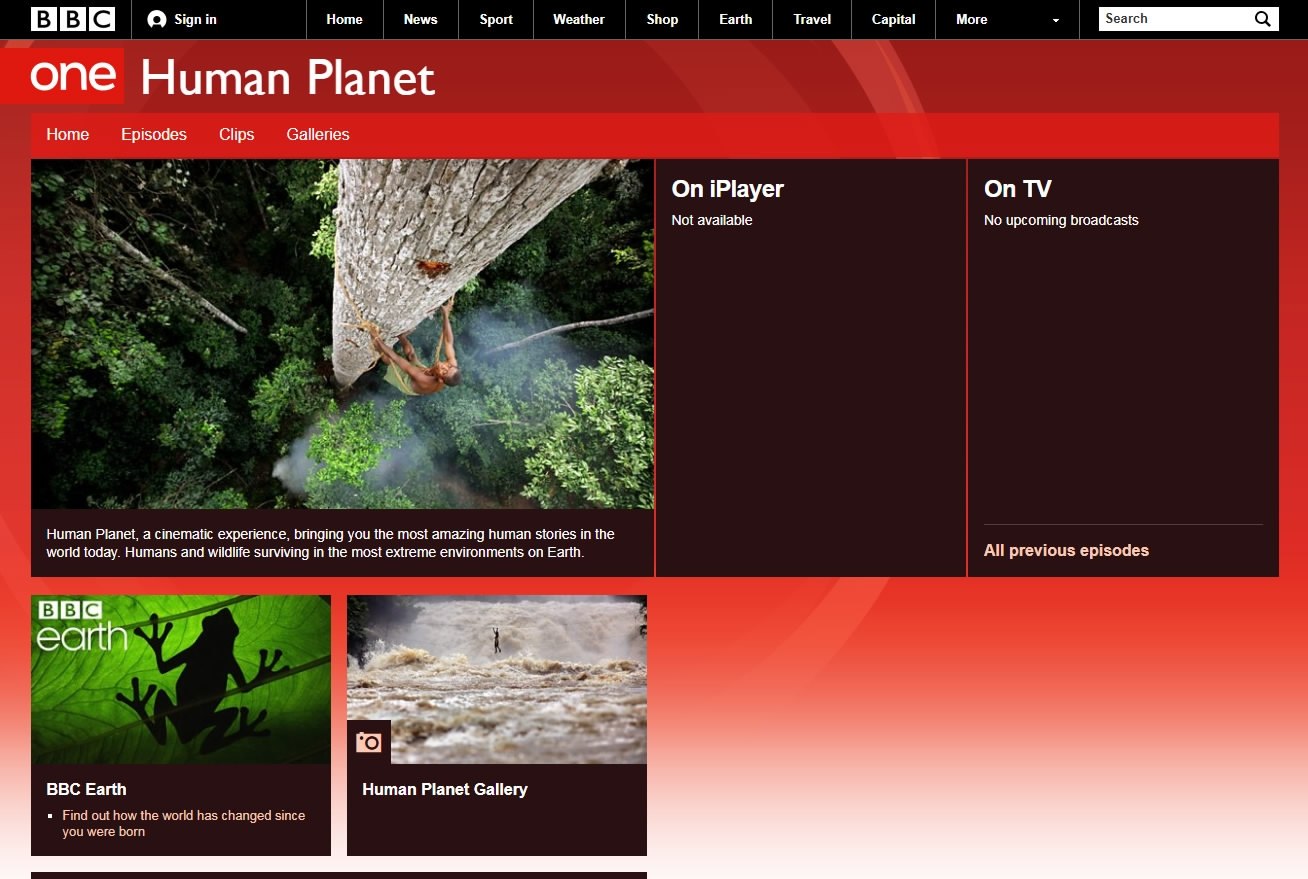
Task: Expand the More dropdown arrow
Action: [x=1056, y=20]
